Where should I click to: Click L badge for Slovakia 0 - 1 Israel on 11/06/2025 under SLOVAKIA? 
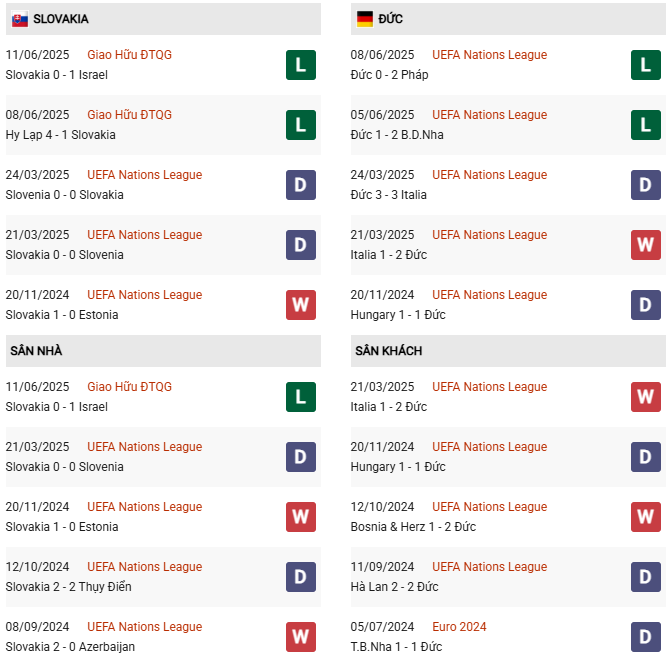click(x=301, y=65)
